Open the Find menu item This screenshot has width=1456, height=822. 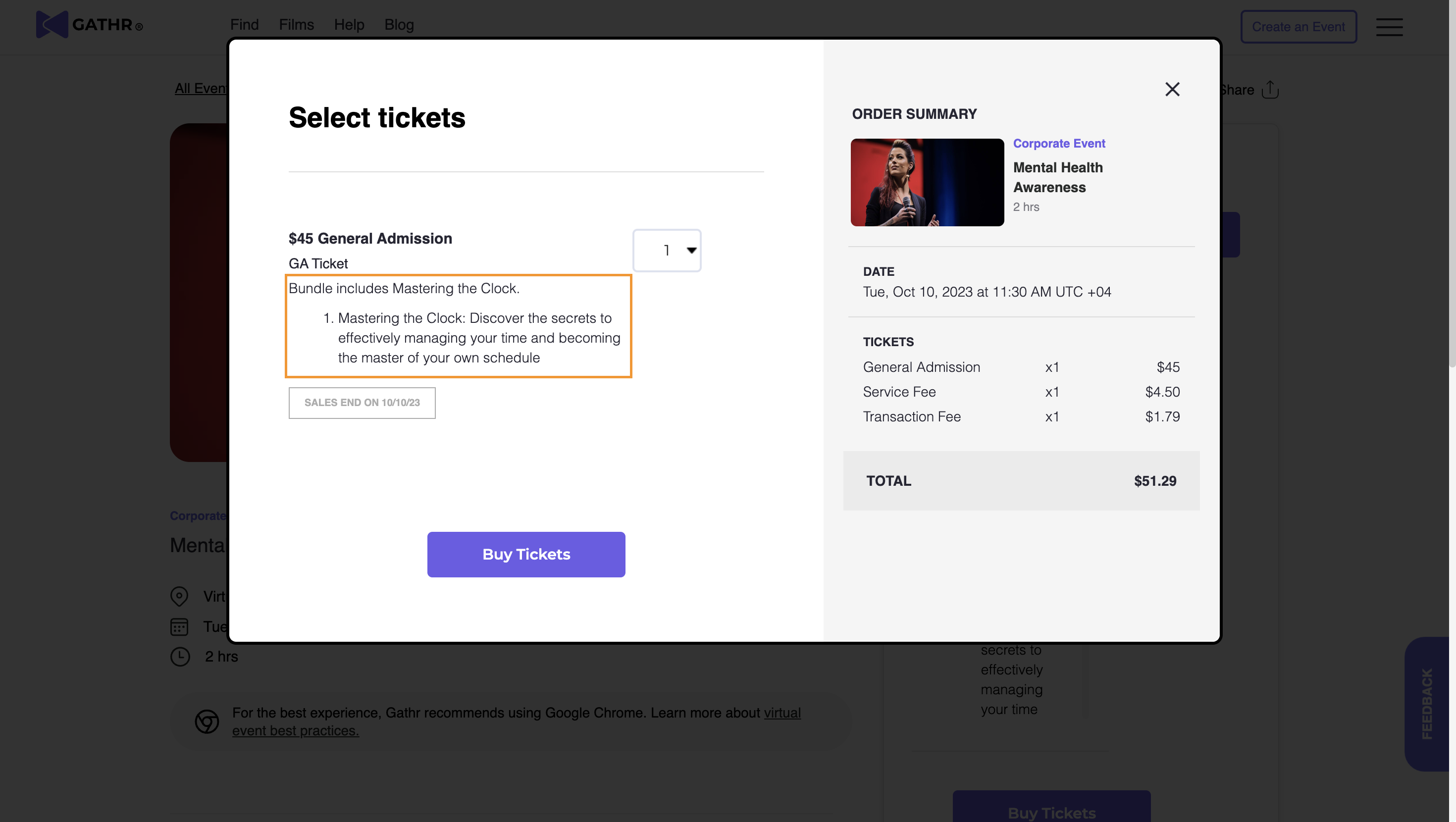tap(244, 25)
